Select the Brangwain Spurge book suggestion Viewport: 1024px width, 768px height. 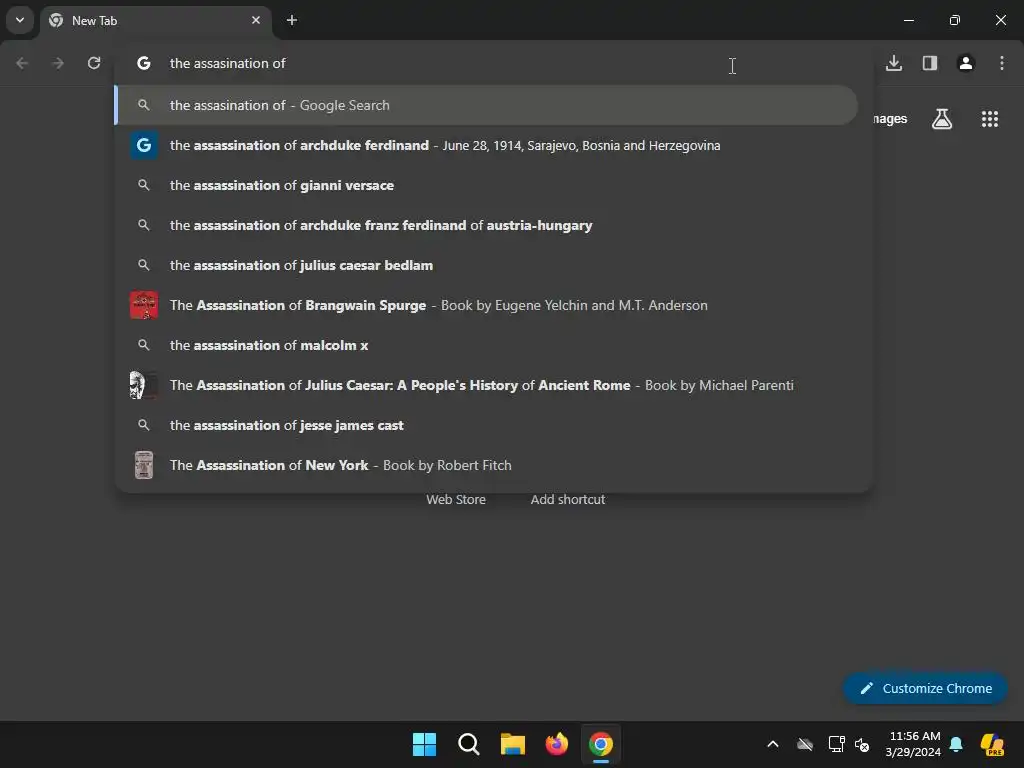pos(486,305)
